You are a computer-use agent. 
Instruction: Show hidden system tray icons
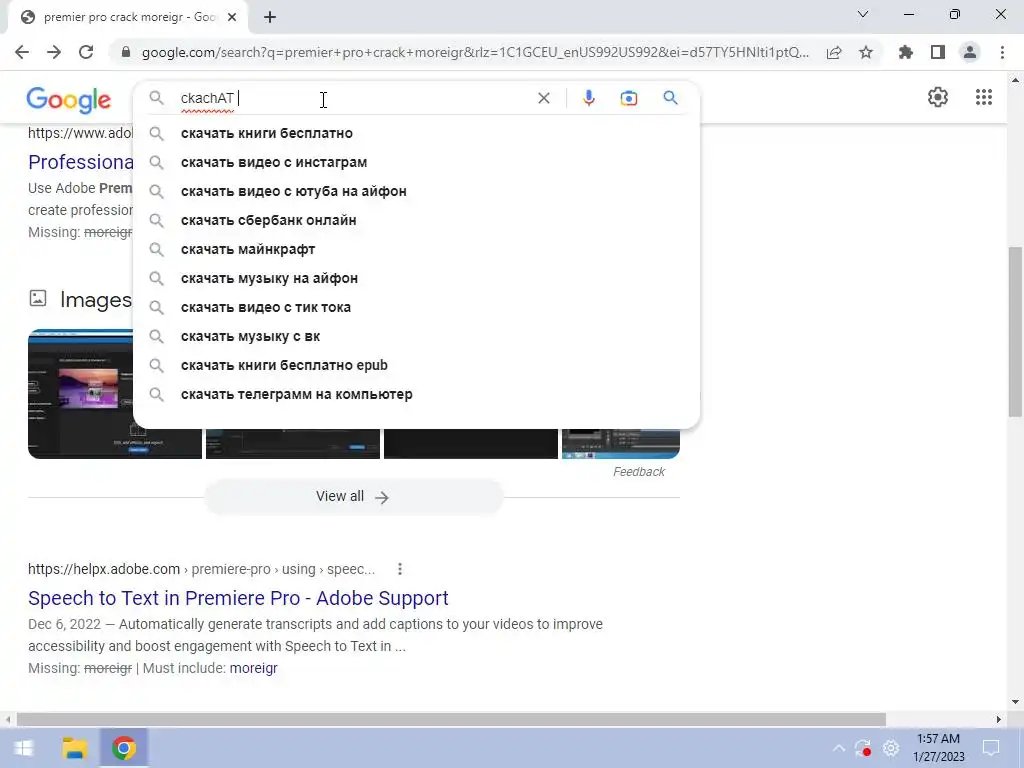pyautogui.click(x=839, y=748)
